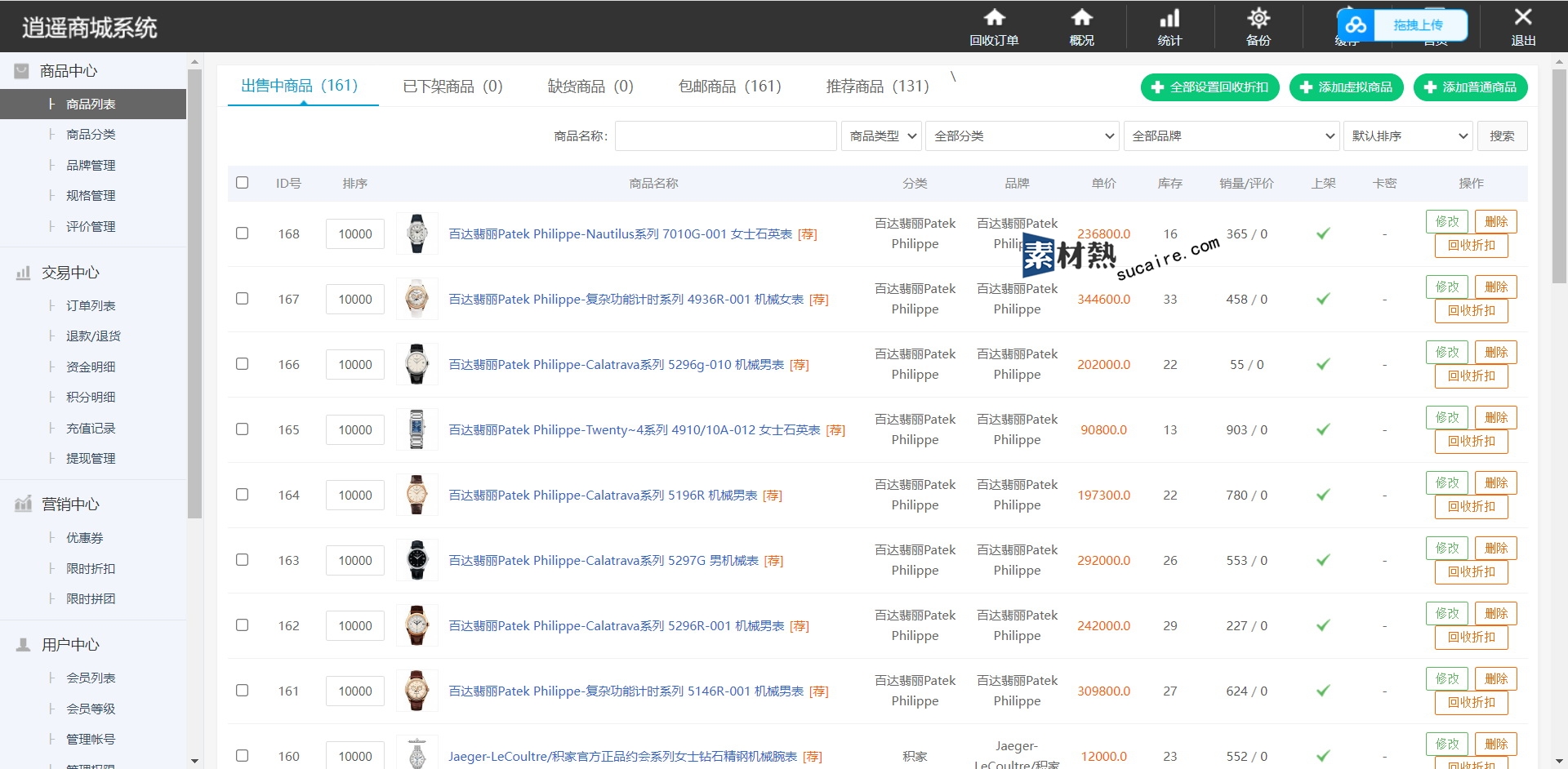Click the 排序 input for product 168

click(x=355, y=233)
